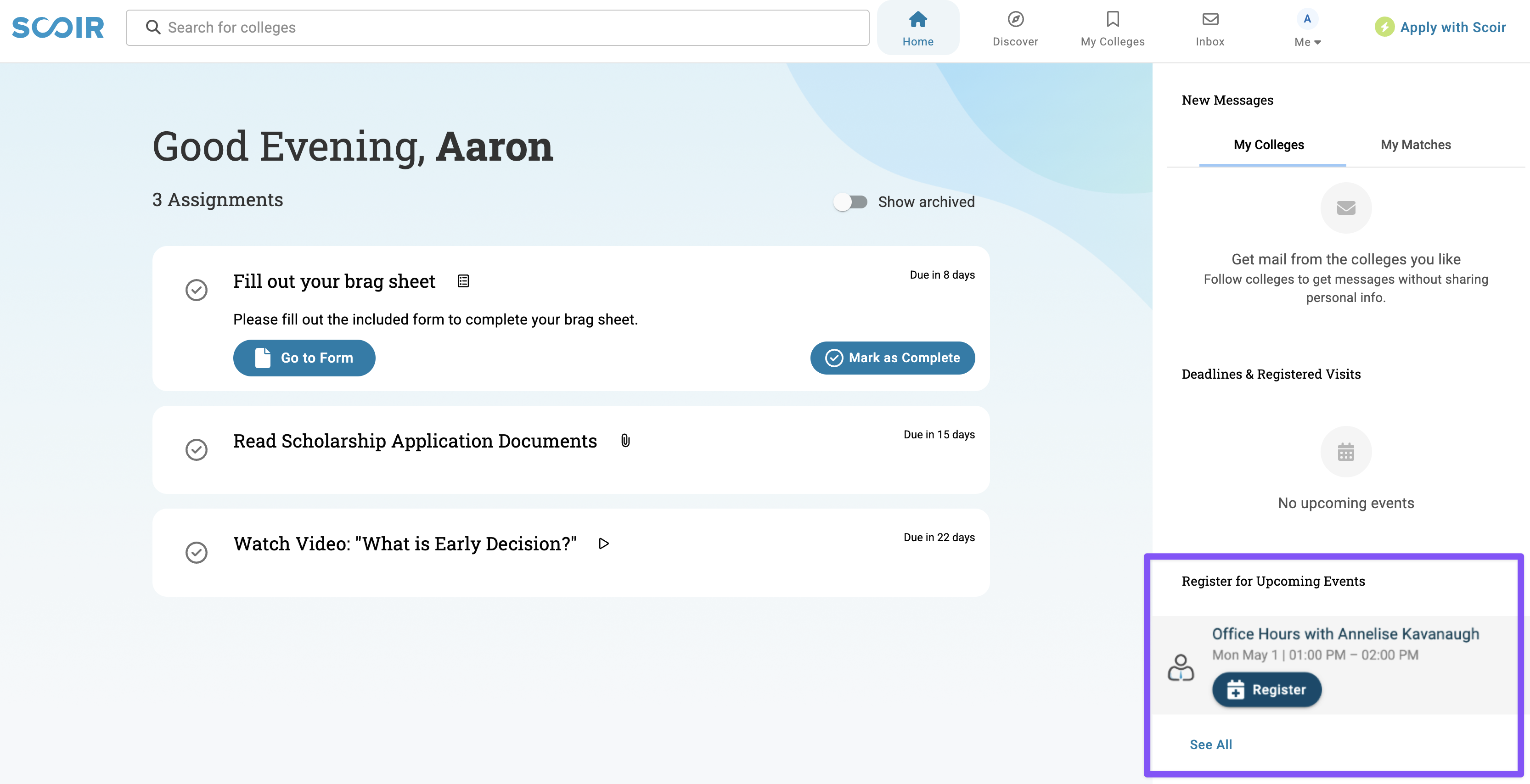Go to the My Colleges nav item
The width and height of the screenshot is (1530, 784).
pos(1113,28)
